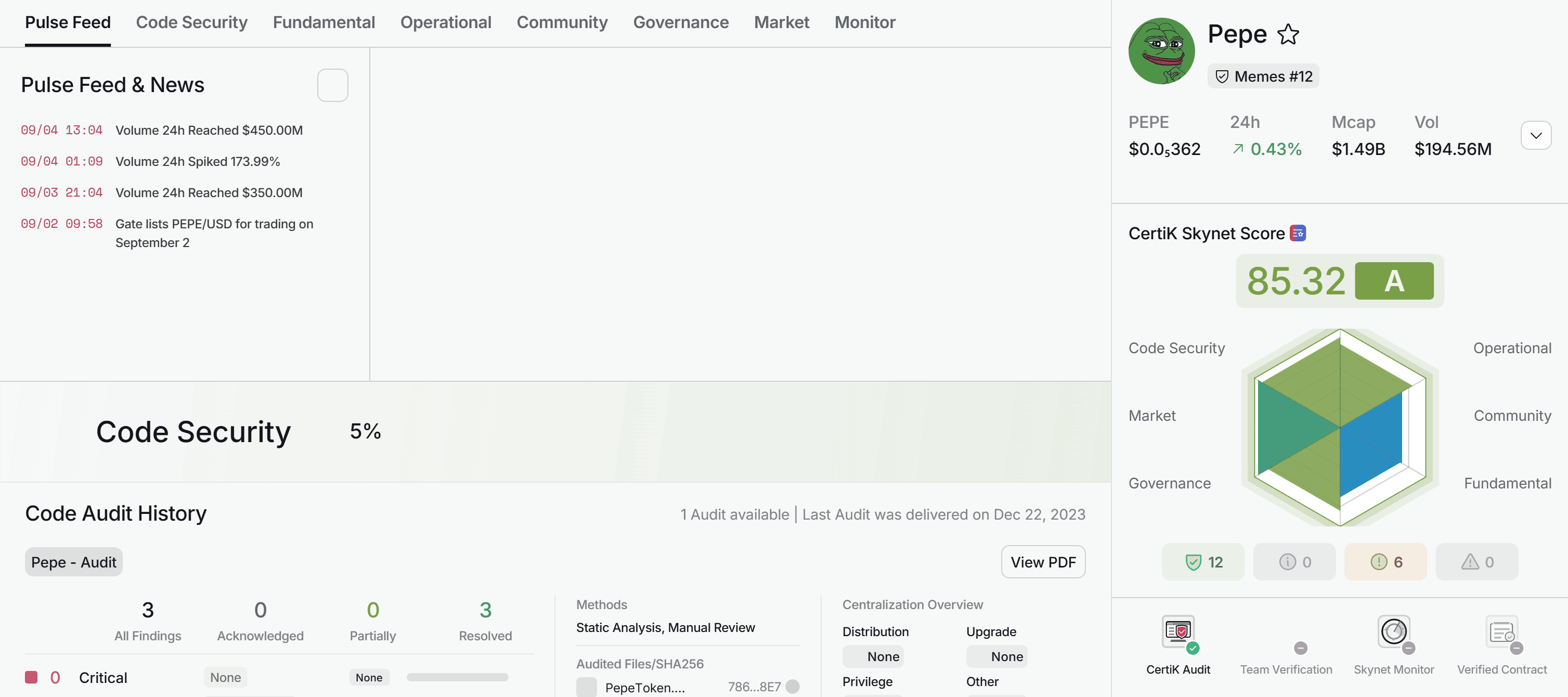1568x697 pixels.
Task: Expand the price stats chevron dropdown
Action: point(1536,135)
